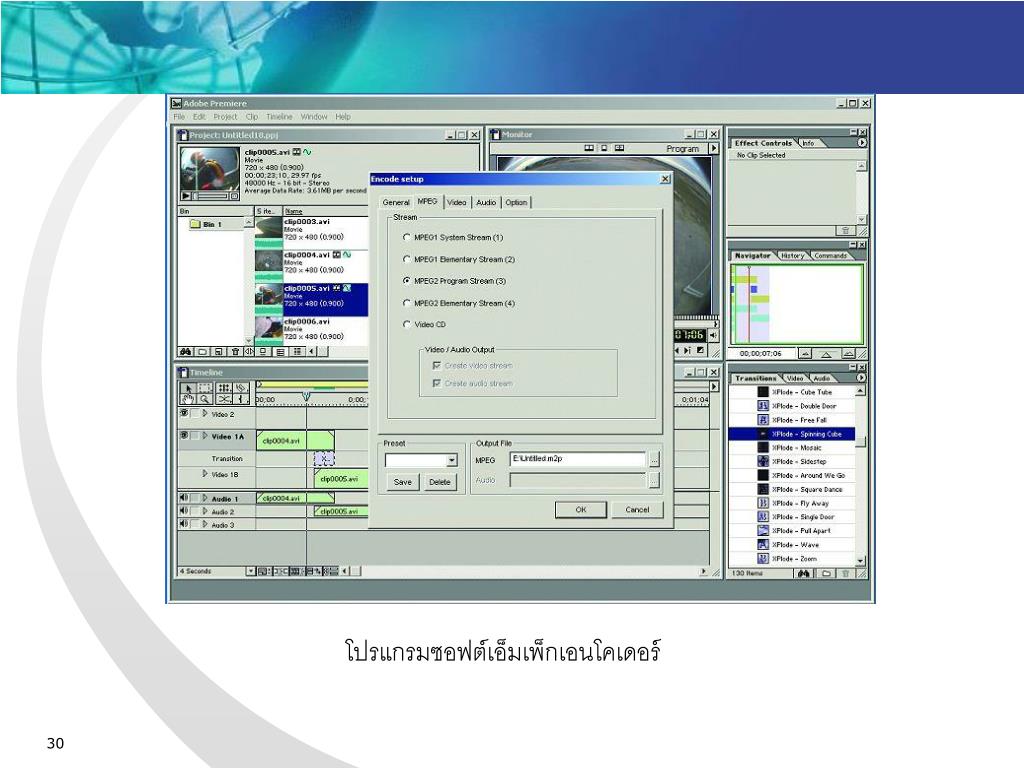Open the Video tab in Encode setup
1024x768 pixels.
(456, 202)
